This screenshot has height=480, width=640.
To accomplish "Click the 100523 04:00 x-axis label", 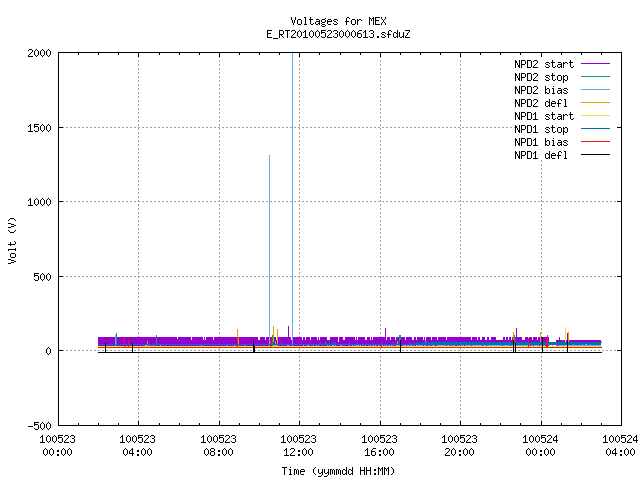I will tap(138, 445).
